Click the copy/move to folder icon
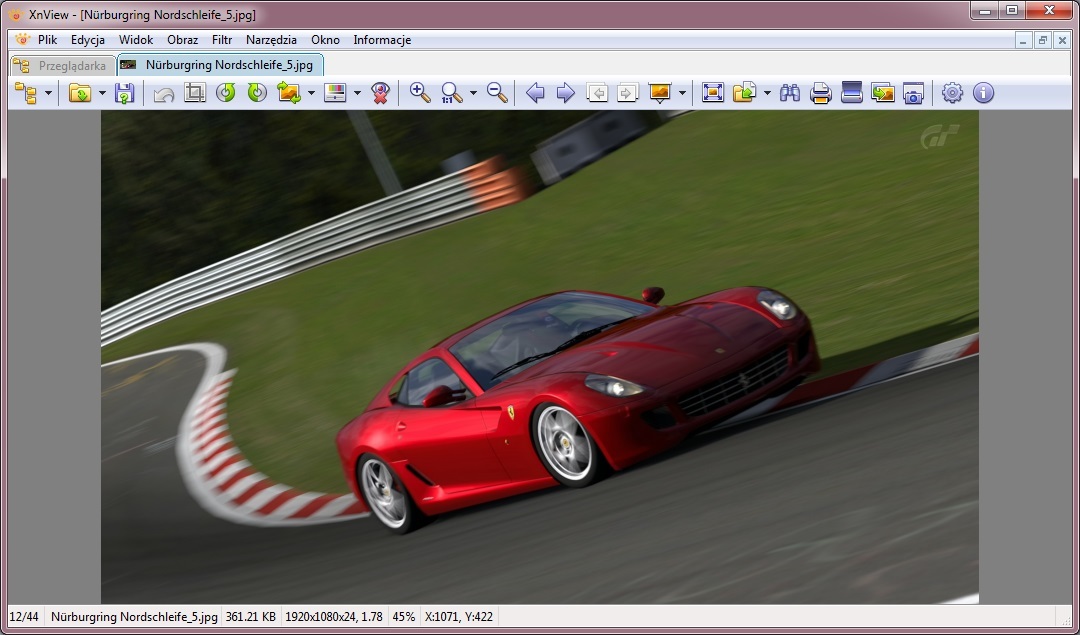This screenshot has width=1080, height=635. pos(745,92)
